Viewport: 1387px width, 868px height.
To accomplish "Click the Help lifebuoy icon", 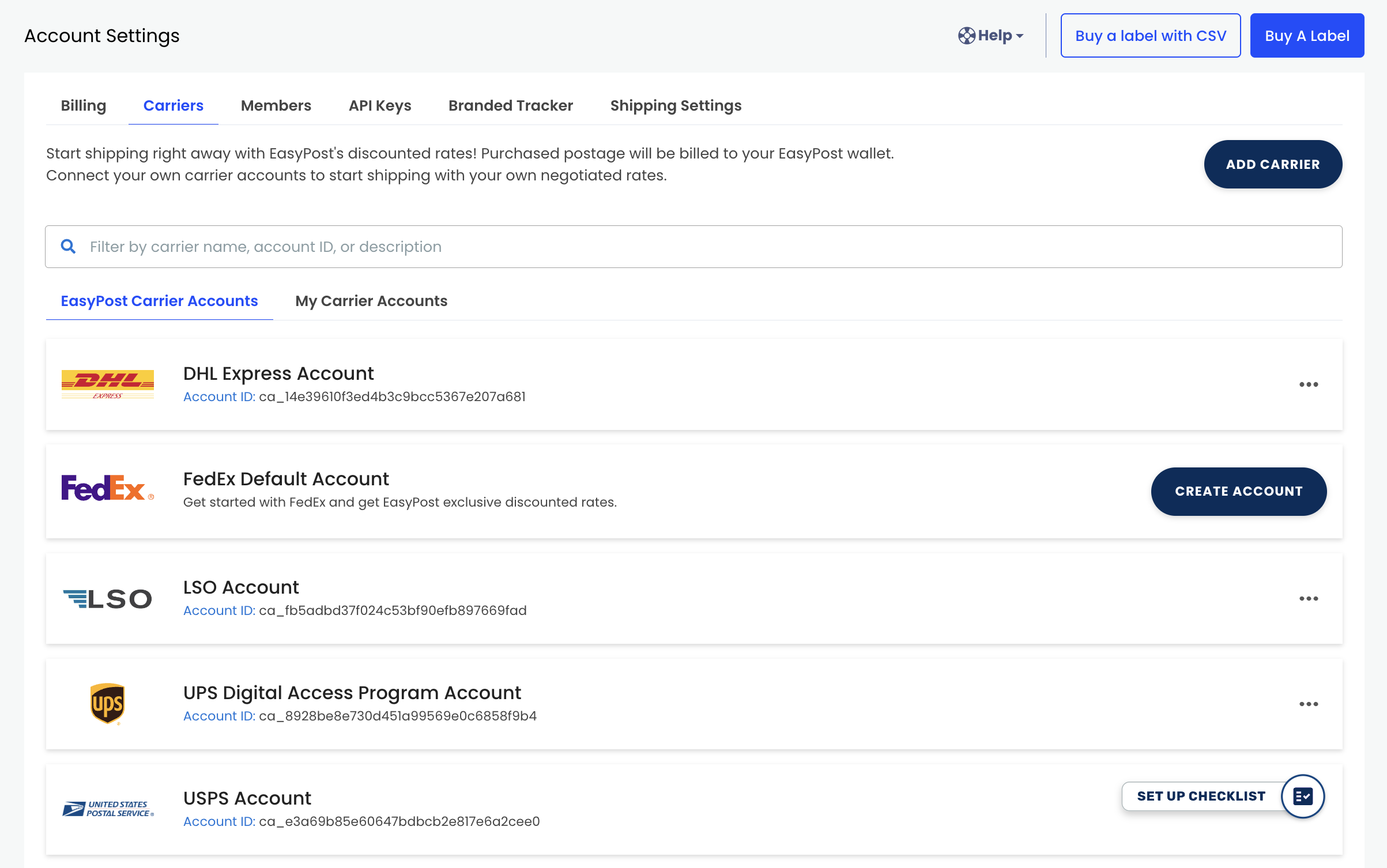I will point(966,36).
